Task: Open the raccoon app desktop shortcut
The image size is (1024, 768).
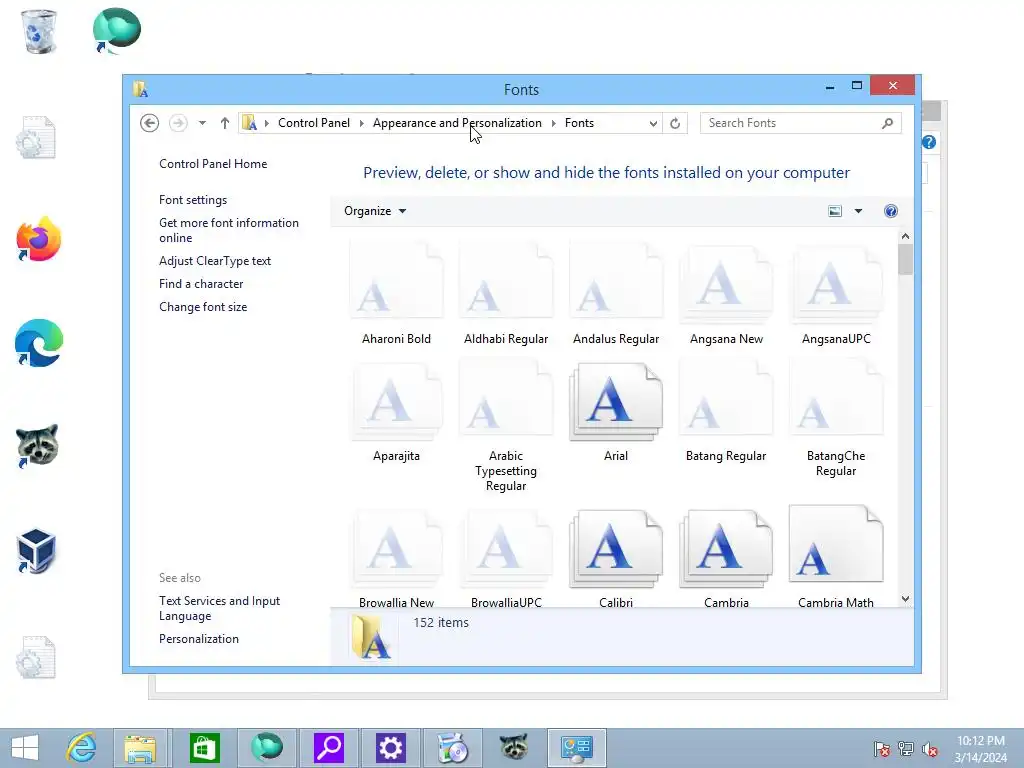Action: [38, 446]
